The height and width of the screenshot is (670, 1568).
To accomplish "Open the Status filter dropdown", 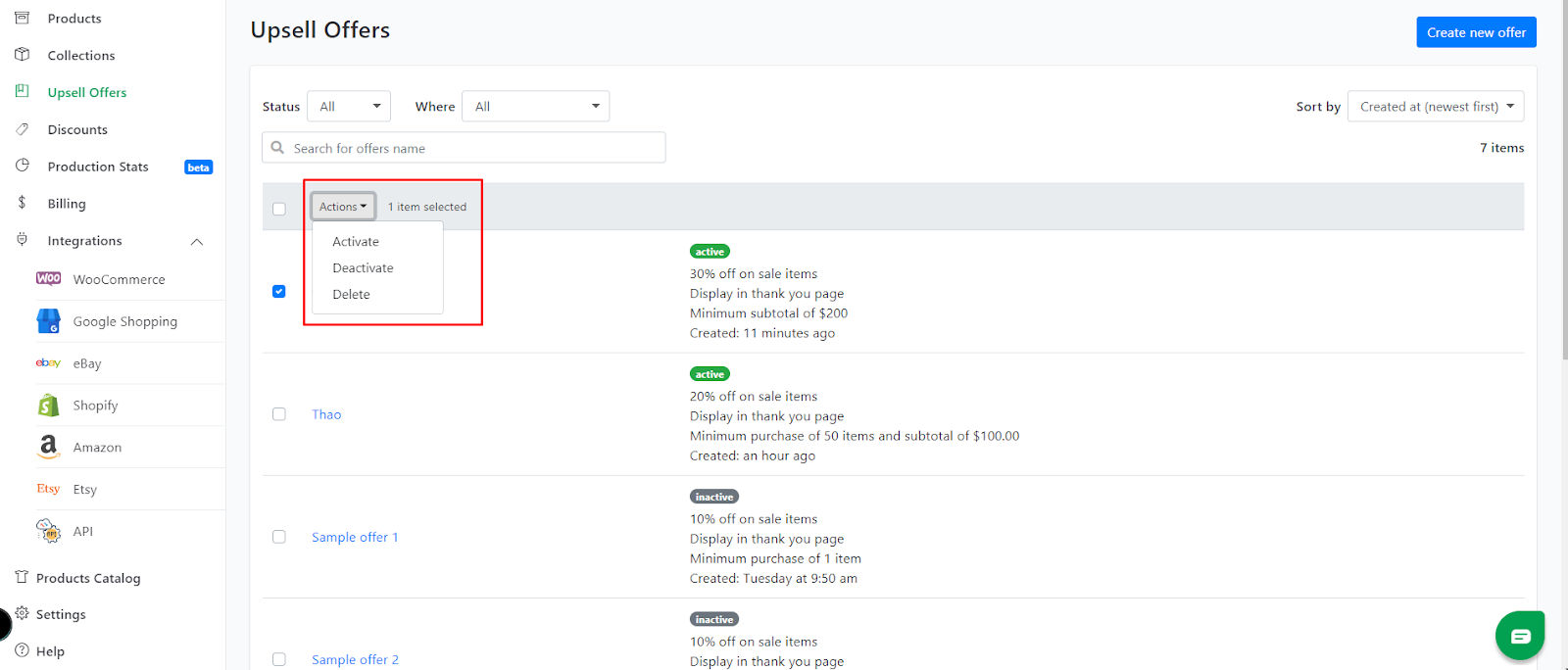I will pyautogui.click(x=349, y=106).
